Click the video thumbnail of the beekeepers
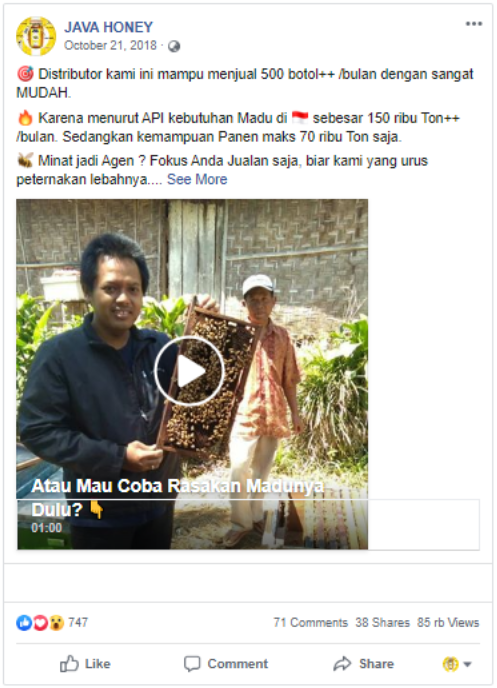Screen dimensions: 497x688 click(192, 374)
